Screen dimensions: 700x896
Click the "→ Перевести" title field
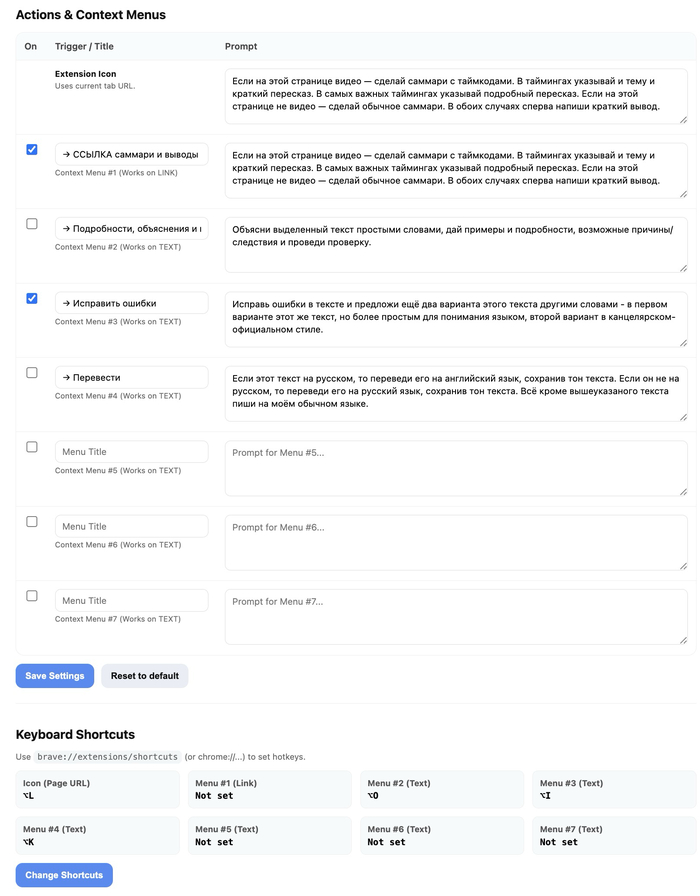pyautogui.click(x=131, y=377)
